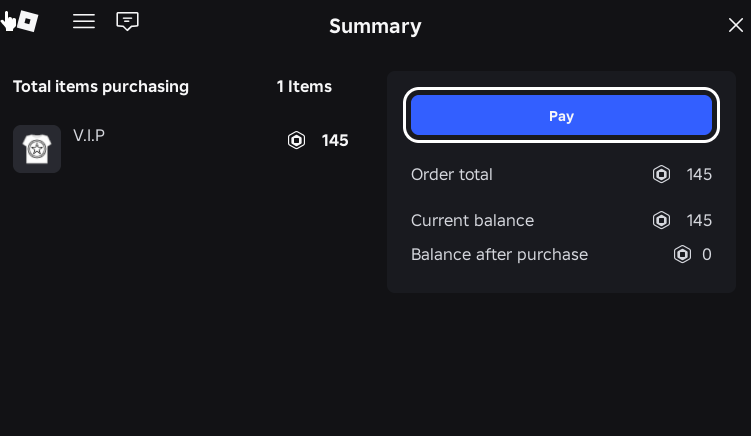Click the V.I.P item name
The image size is (751, 436).
[89, 135]
